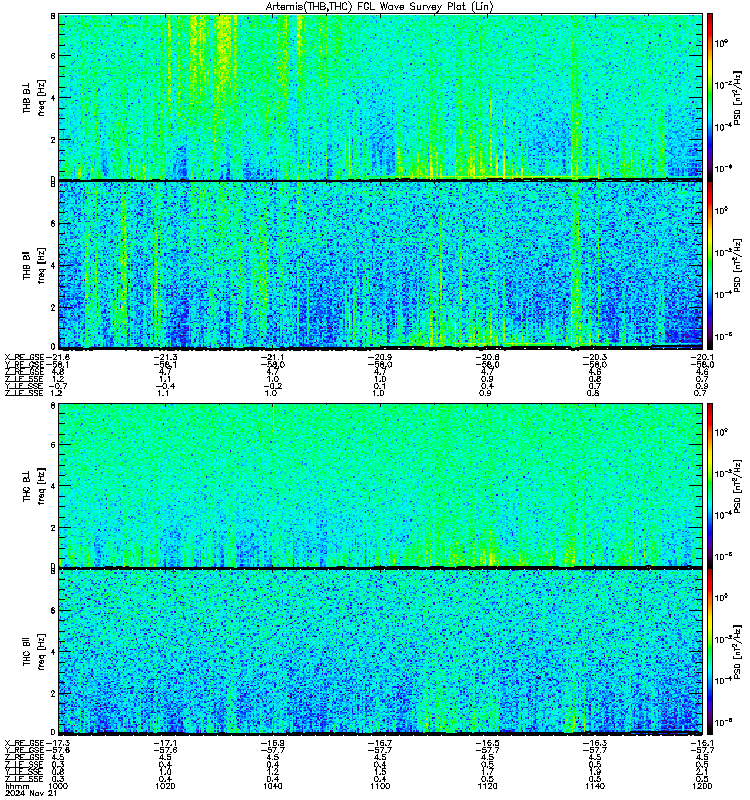Click the THB B∥ freq [Hz] axis label

[x=34, y=265]
